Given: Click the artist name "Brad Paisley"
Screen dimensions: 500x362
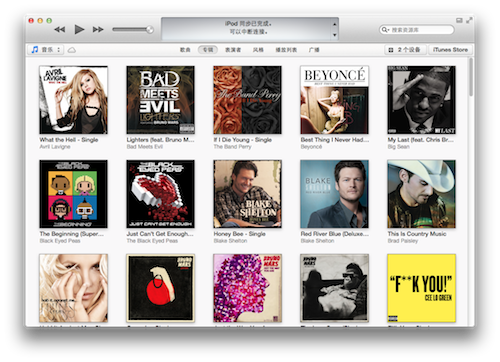Looking at the screenshot, I should point(403,241).
